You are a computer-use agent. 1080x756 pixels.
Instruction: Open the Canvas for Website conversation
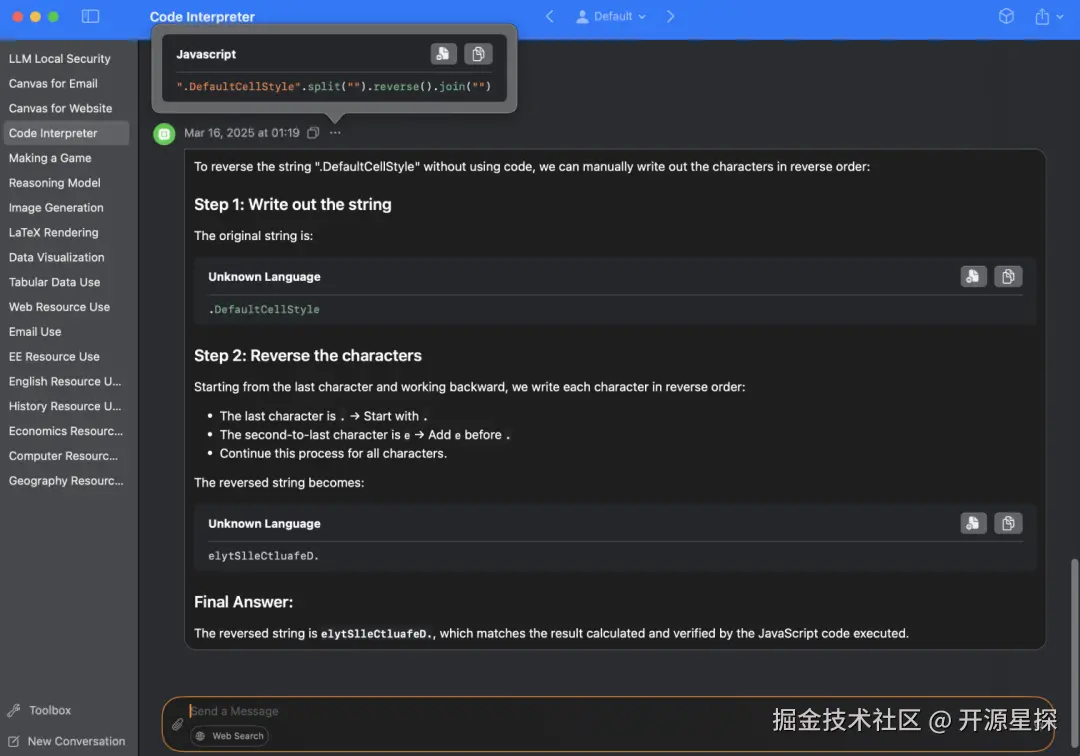66,108
